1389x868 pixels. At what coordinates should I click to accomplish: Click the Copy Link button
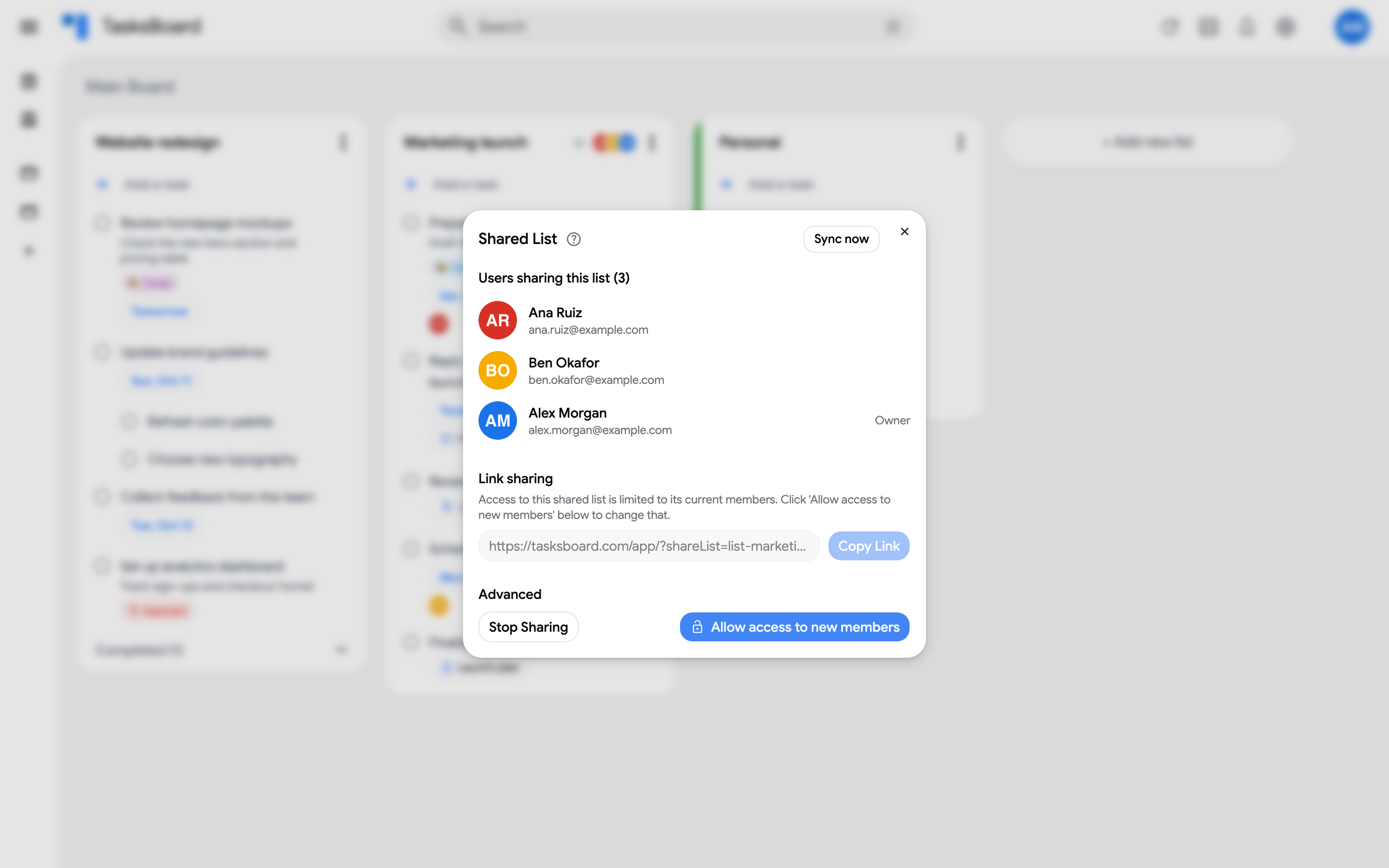click(869, 546)
